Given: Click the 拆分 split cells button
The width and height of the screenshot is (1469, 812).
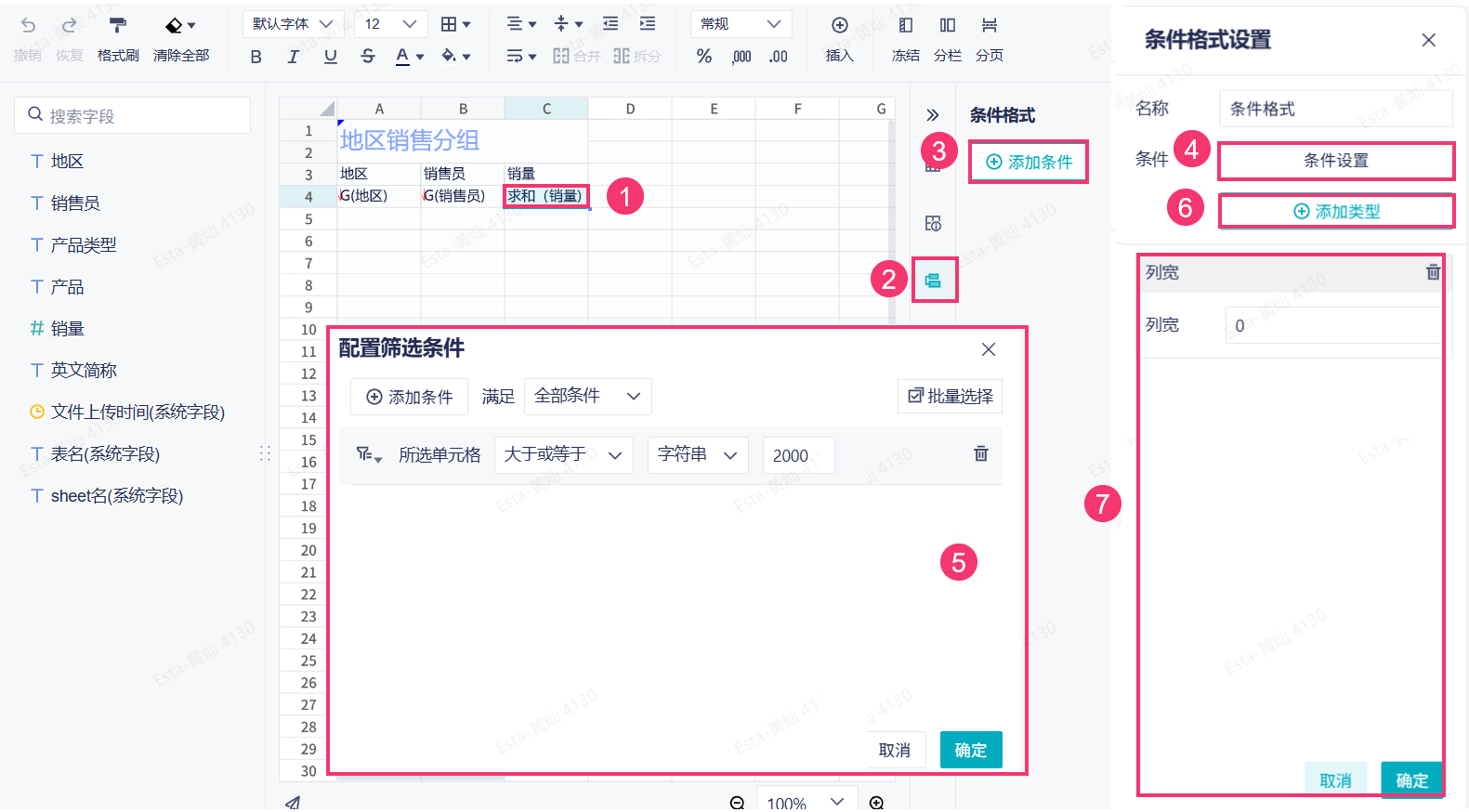Looking at the screenshot, I should point(637,57).
